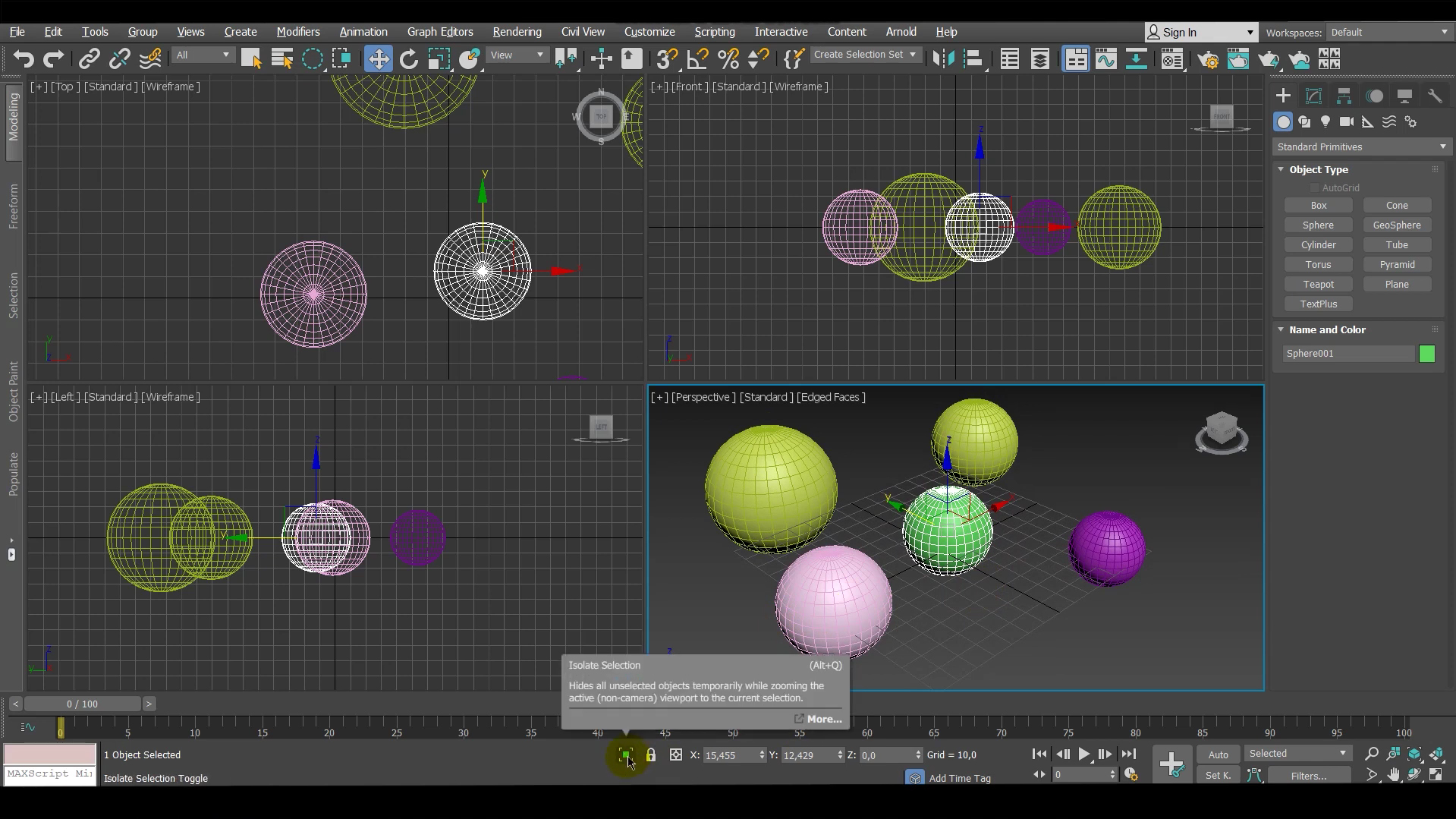Open the Workspaces Default dropdown
The image size is (1456, 819).
coord(1389,33)
